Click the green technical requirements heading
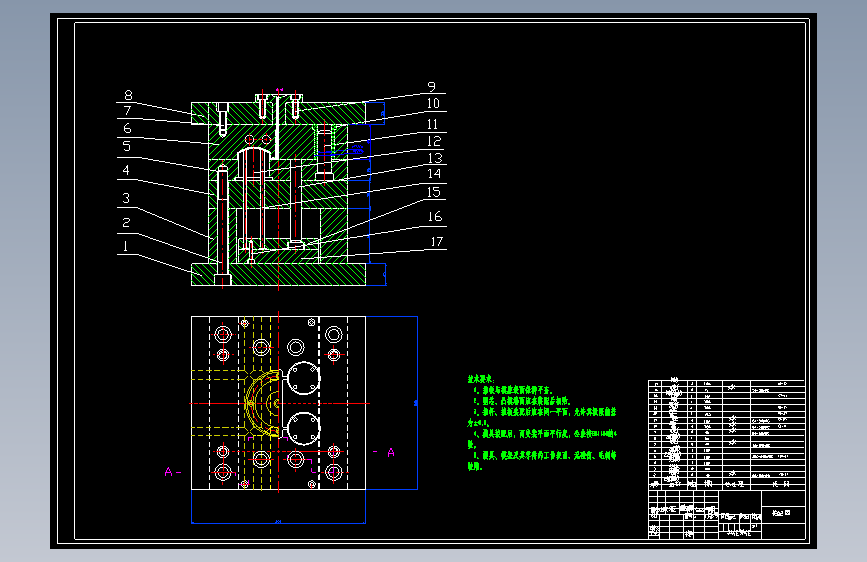 (480, 379)
